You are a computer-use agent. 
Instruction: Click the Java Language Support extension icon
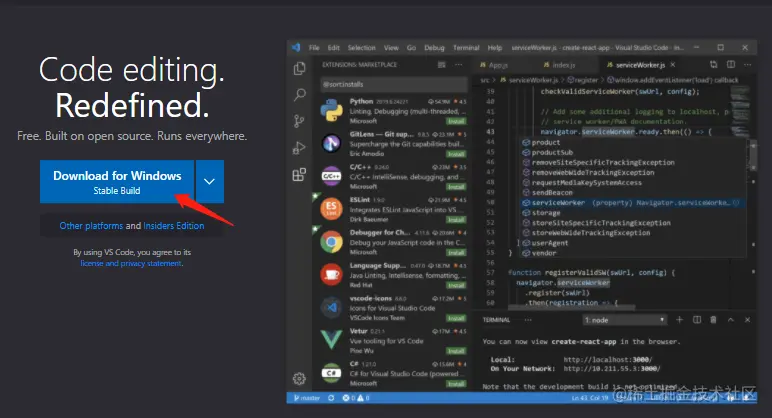tap(331, 275)
